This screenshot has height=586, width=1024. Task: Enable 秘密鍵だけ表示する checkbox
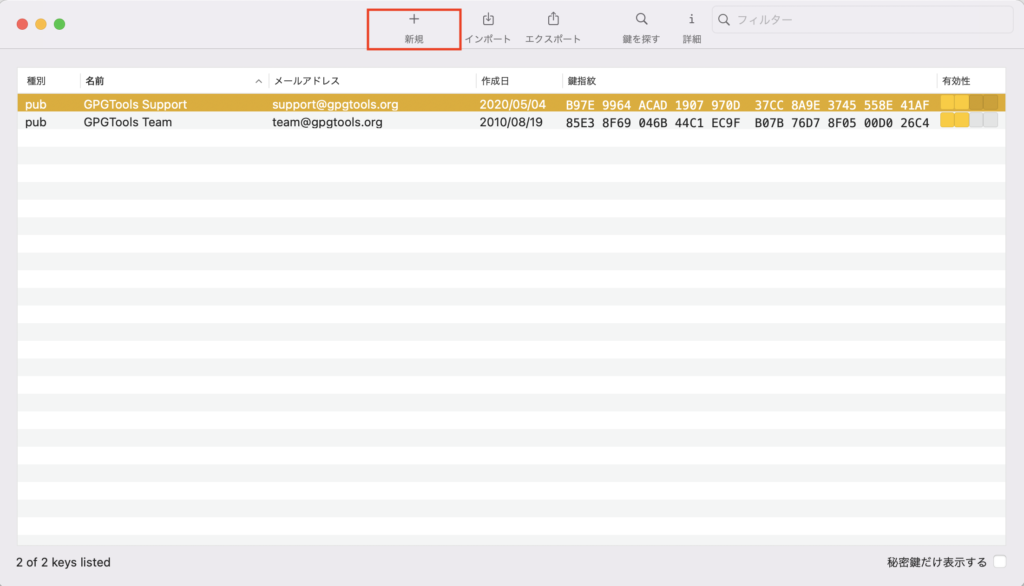pos(1000,562)
